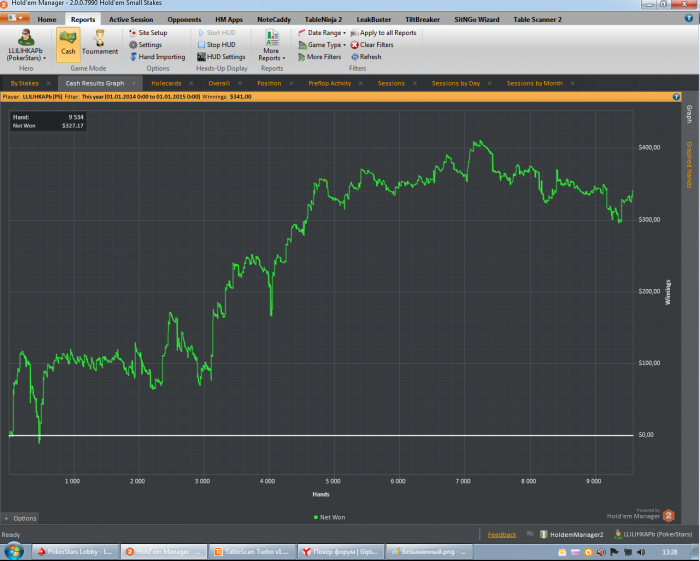This screenshot has width=700, height=561.
Task: Open the application orange menu button
Action: click(x=15, y=18)
